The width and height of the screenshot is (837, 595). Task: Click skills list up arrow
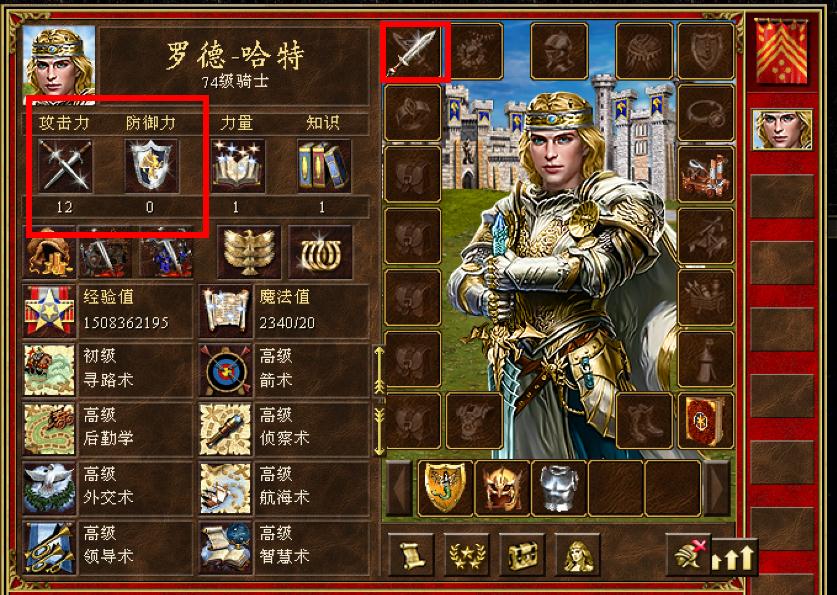point(379,372)
